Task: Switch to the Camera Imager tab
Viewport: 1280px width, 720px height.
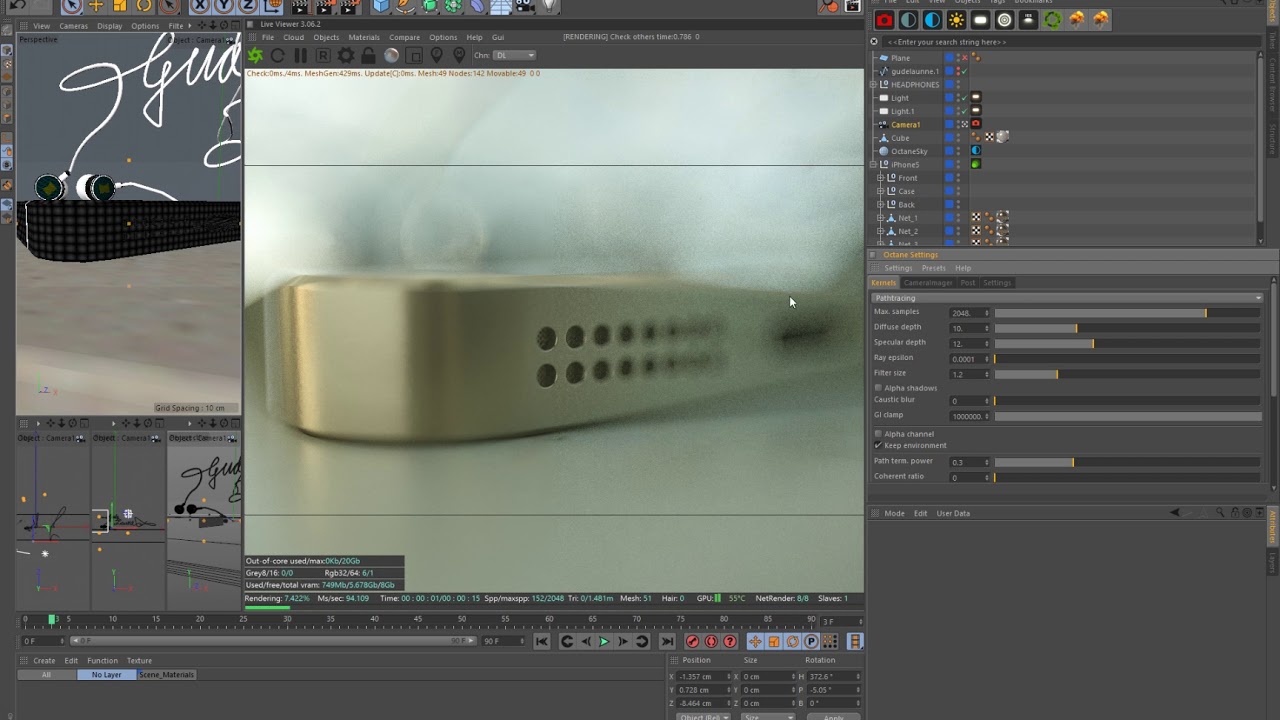Action: (x=928, y=283)
